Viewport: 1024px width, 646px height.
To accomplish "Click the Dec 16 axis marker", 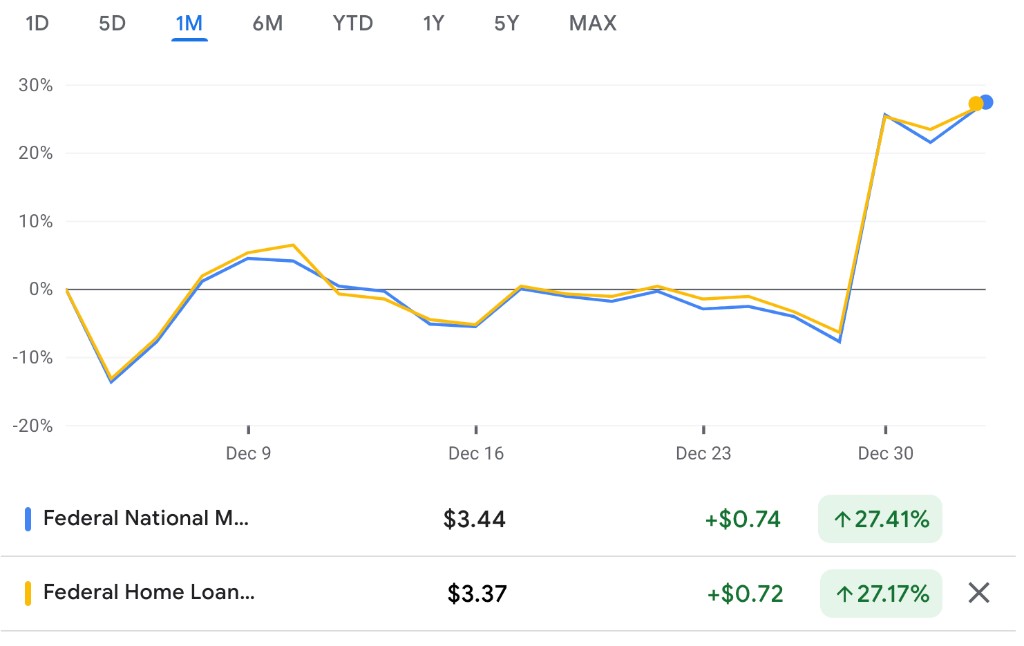I will click(x=476, y=453).
